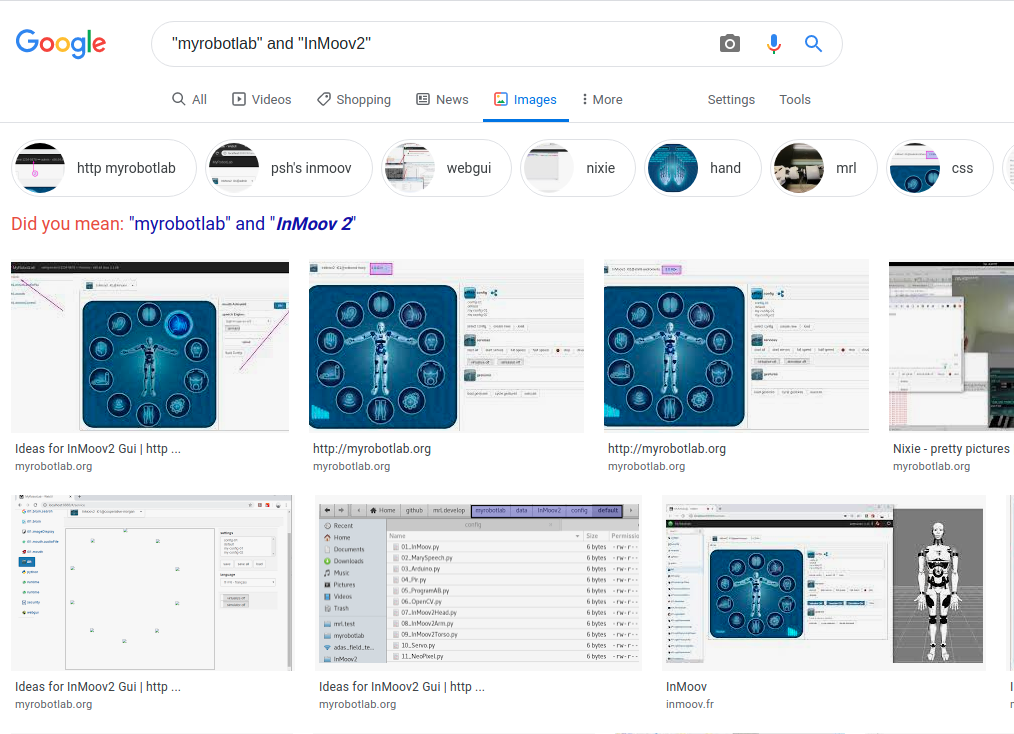Switch to the Shopping tab
Screen dimensions: 1014x734
click(x=354, y=99)
